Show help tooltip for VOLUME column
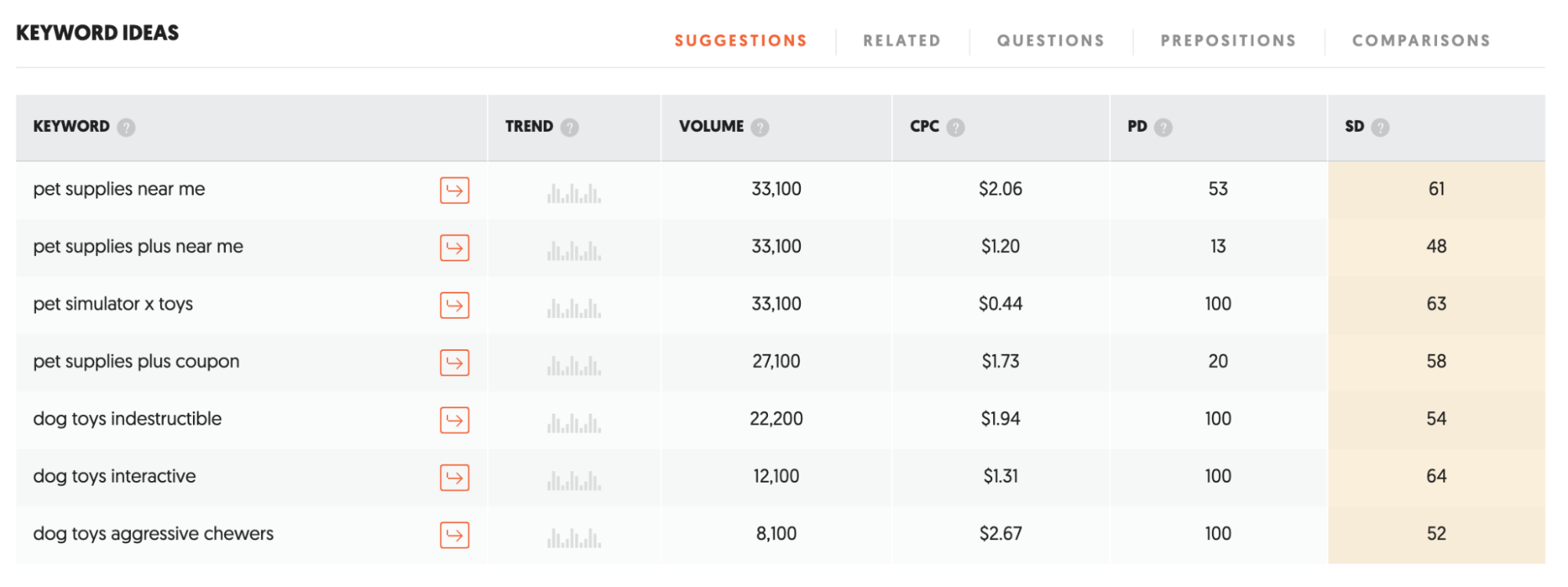 click(x=760, y=127)
